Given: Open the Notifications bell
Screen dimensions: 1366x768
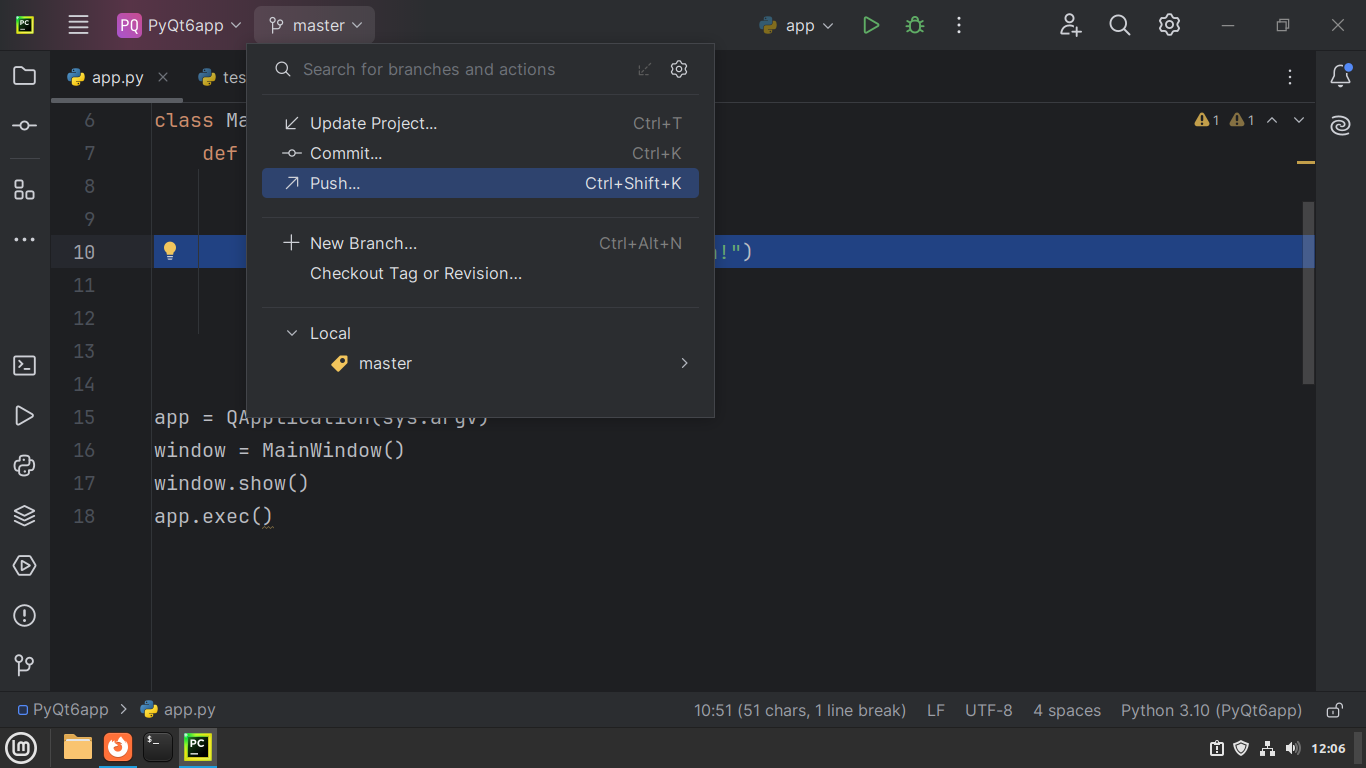Looking at the screenshot, I should (1341, 76).
